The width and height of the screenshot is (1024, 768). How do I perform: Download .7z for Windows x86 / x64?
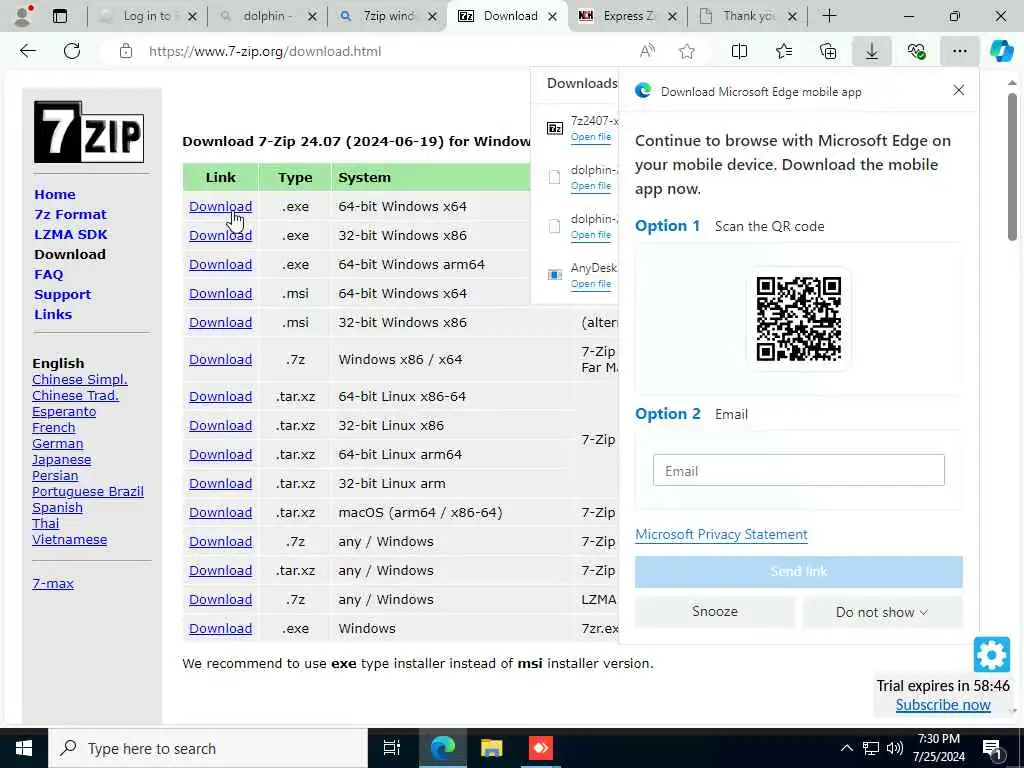pos(220,359)
